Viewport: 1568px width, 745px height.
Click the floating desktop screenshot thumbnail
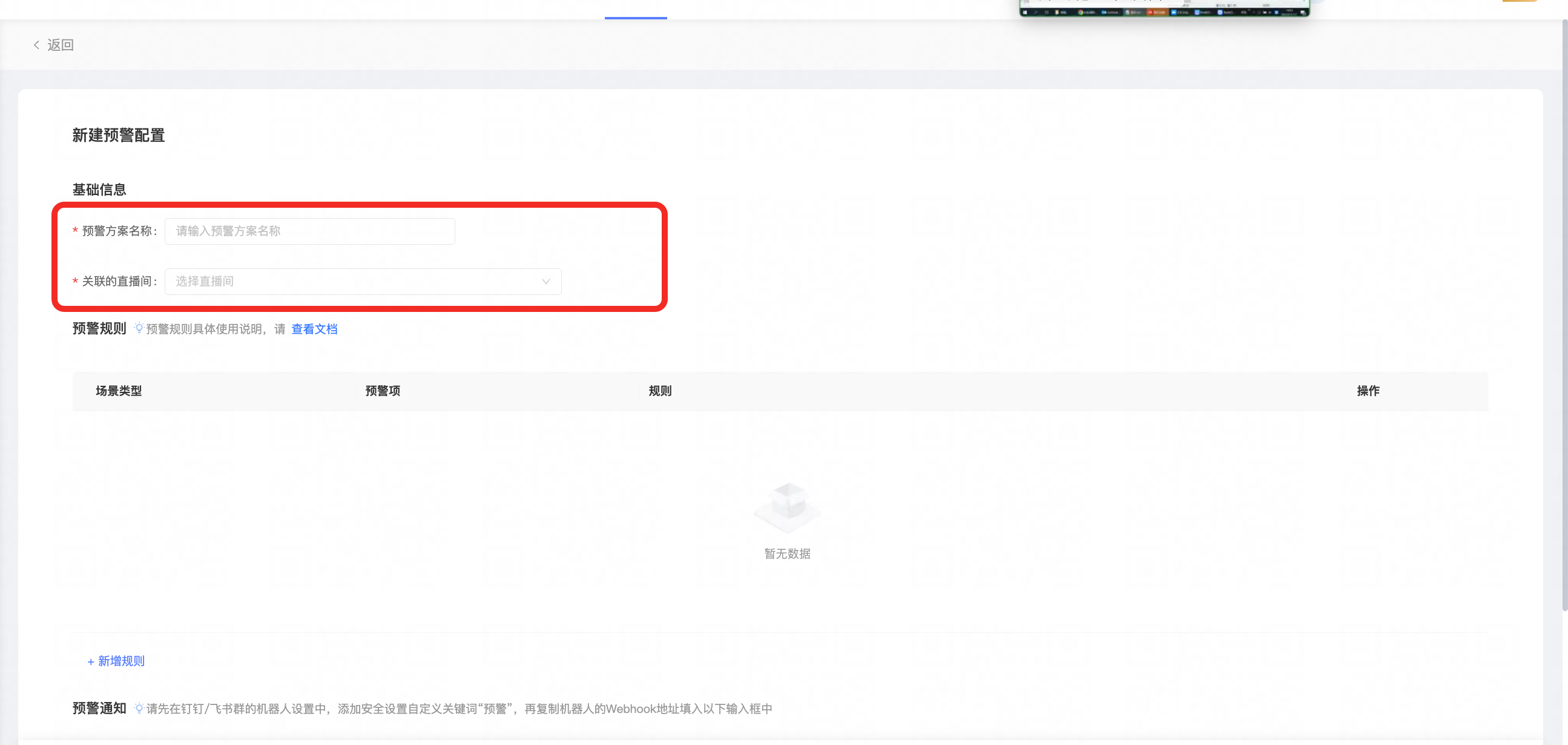(1164, 8)
